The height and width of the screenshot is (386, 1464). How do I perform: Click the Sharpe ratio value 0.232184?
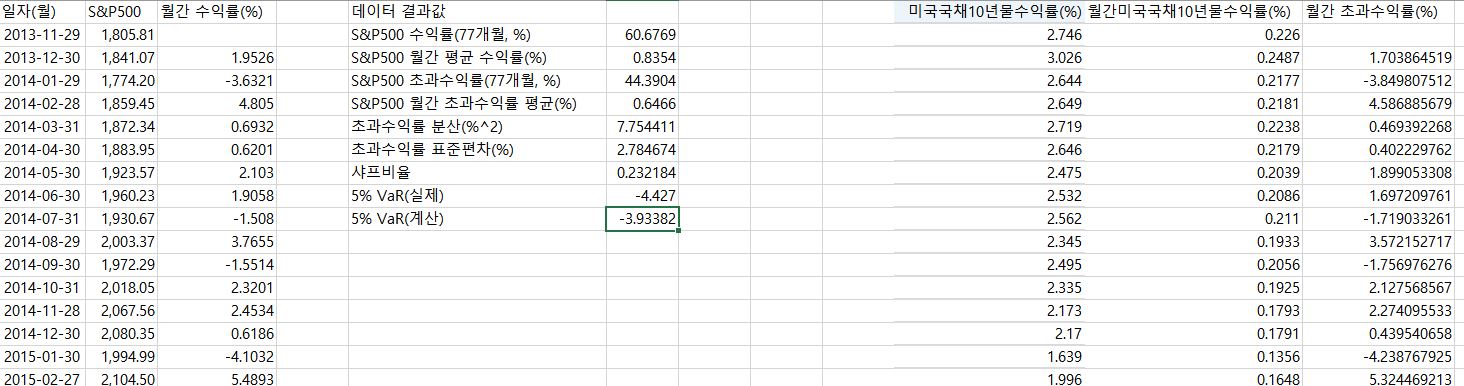coord(642,172)
